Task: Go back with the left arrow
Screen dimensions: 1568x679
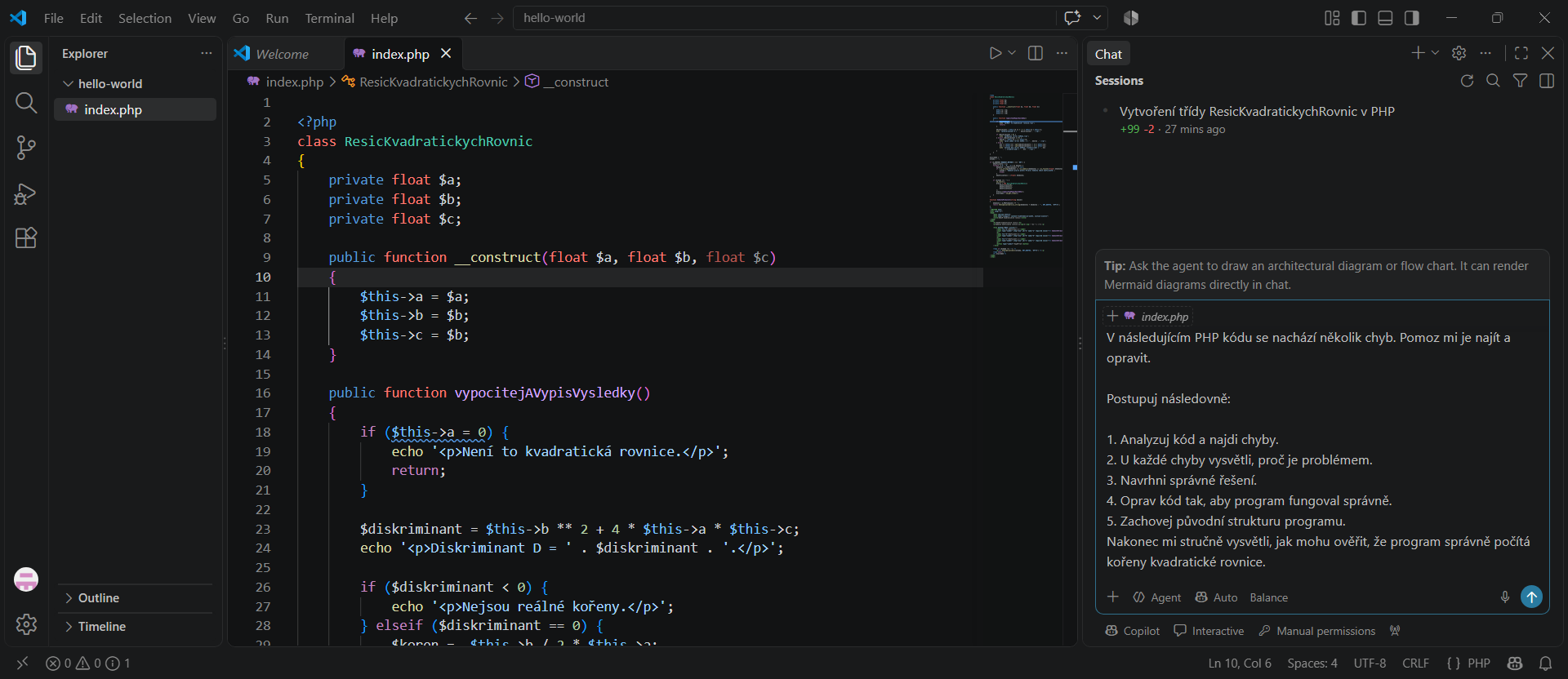Action: point(470,18)
